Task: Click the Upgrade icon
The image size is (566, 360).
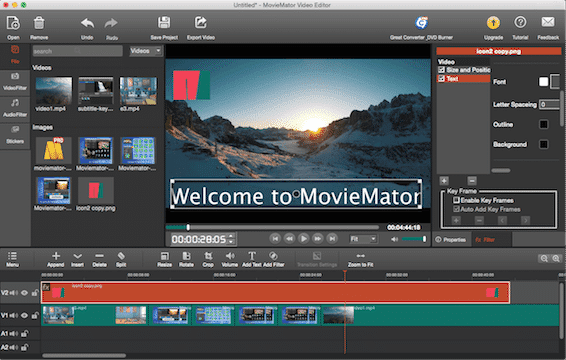Action: 493,23
